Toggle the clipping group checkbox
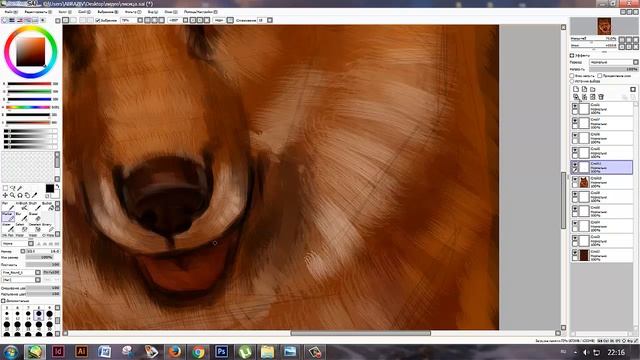 [x=600, y=76]
